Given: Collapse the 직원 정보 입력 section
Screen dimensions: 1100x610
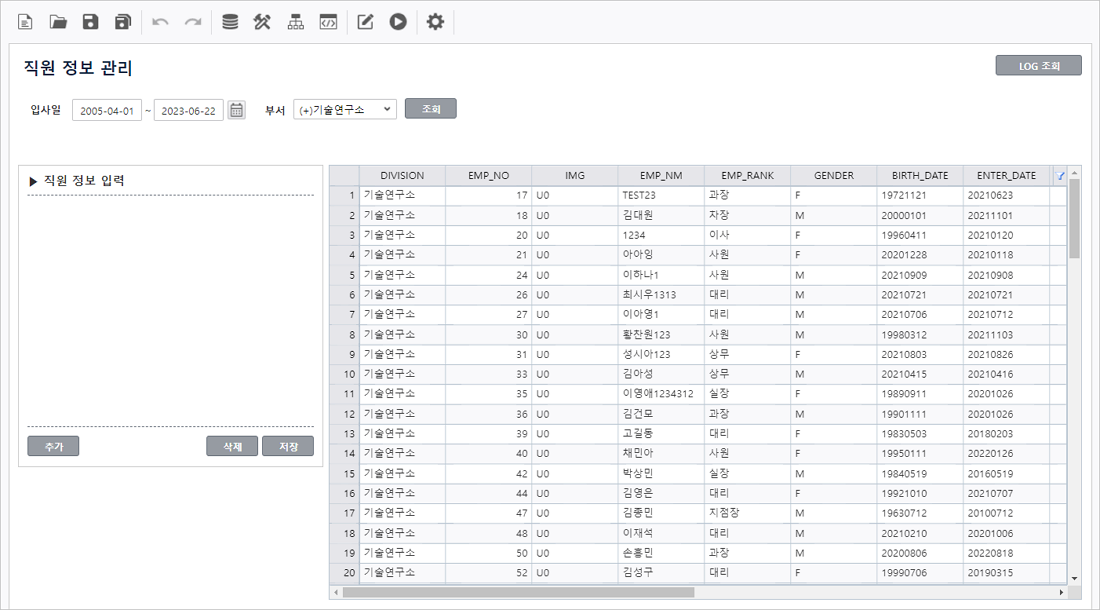Looking at the screenshot, I should pyautogui.click(x=34, y=181).
